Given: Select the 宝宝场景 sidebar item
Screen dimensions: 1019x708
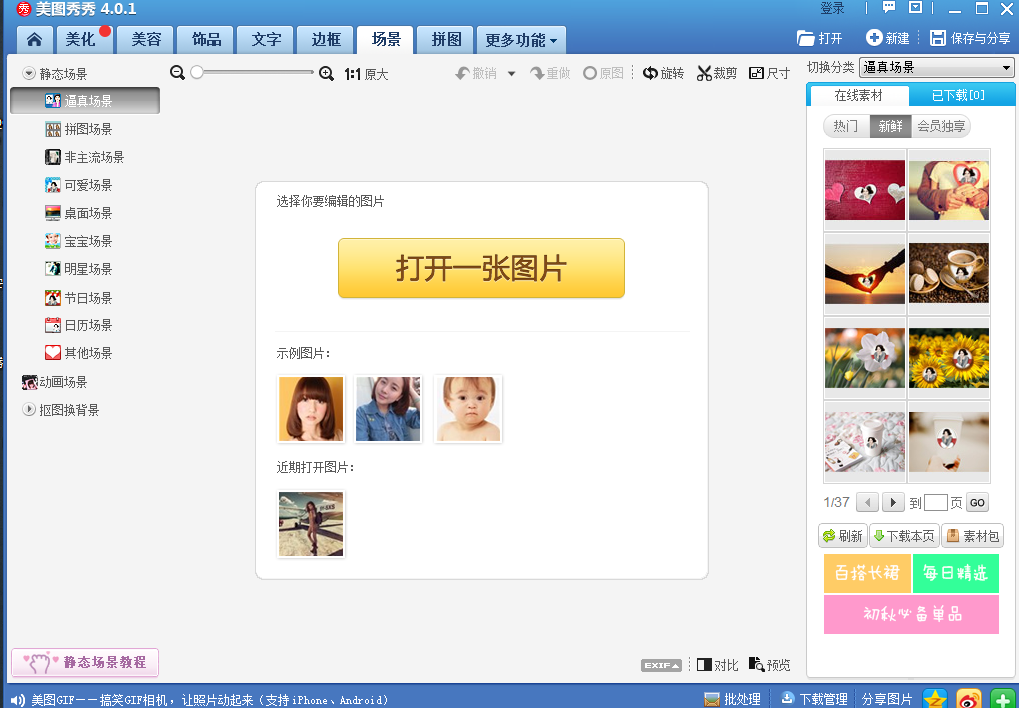Looking at the screenshot, I should click(x=79, y=241).
